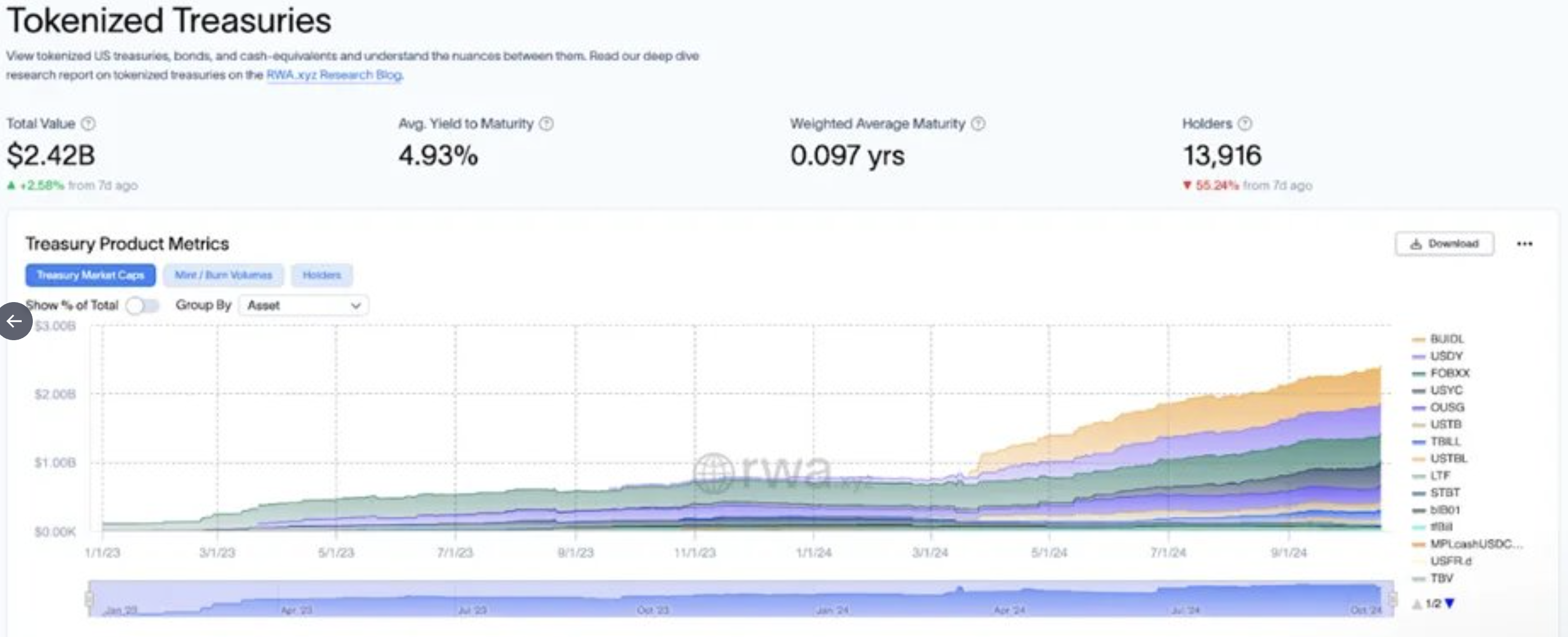This screenshot has width=1568, height=637.
Task: Switch to Holders chart tab
Action: click(x=322, y=275)
